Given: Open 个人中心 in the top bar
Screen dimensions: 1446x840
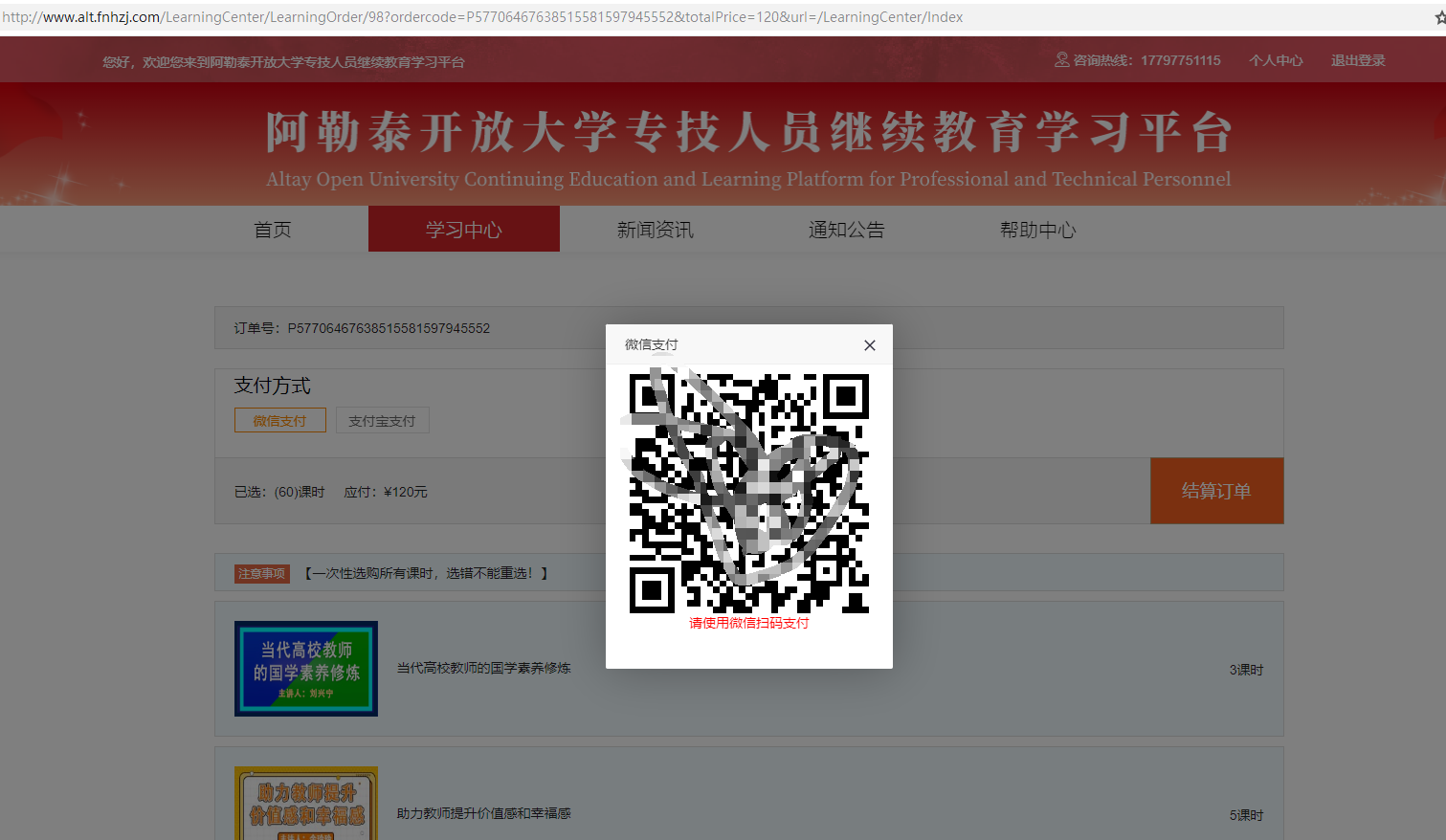Looking at the screenshot, I should 1276,60.
